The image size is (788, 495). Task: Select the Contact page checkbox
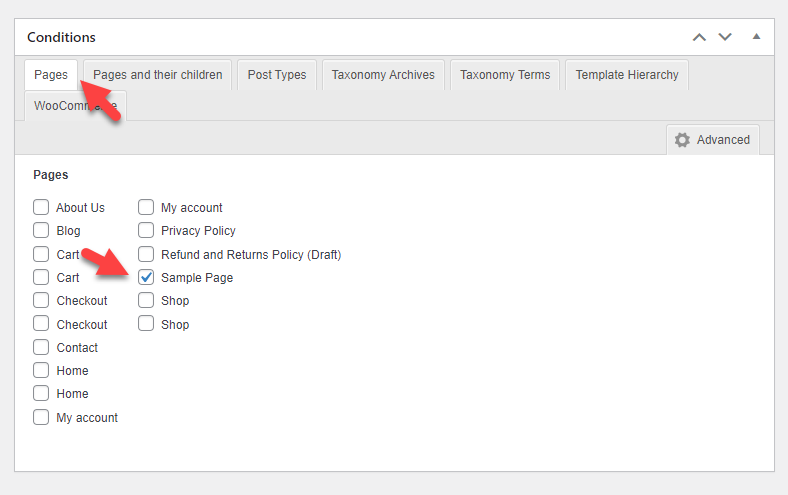pyautogui.click(x=41, y=347)
